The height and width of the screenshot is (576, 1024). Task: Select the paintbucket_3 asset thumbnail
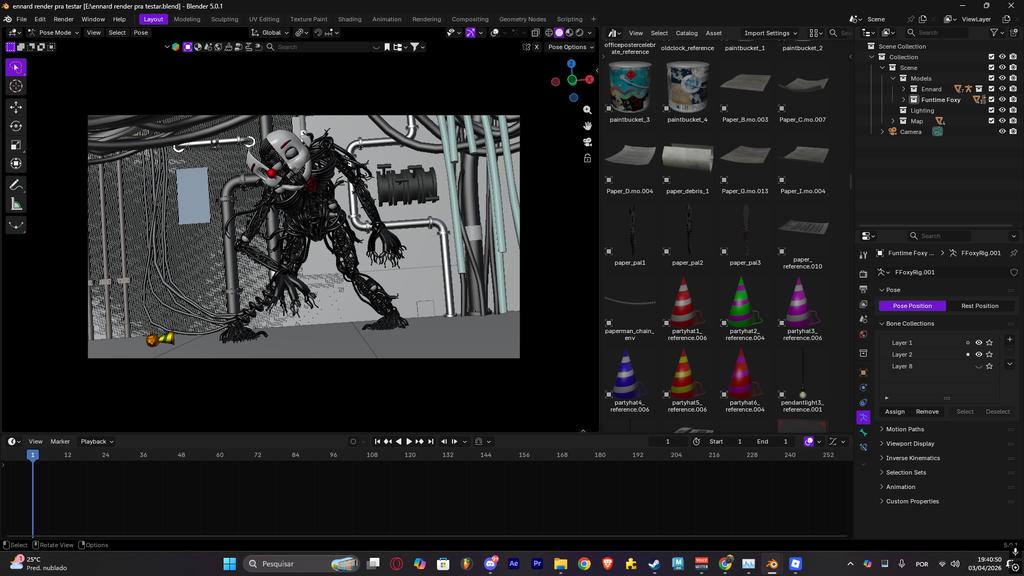630,92
